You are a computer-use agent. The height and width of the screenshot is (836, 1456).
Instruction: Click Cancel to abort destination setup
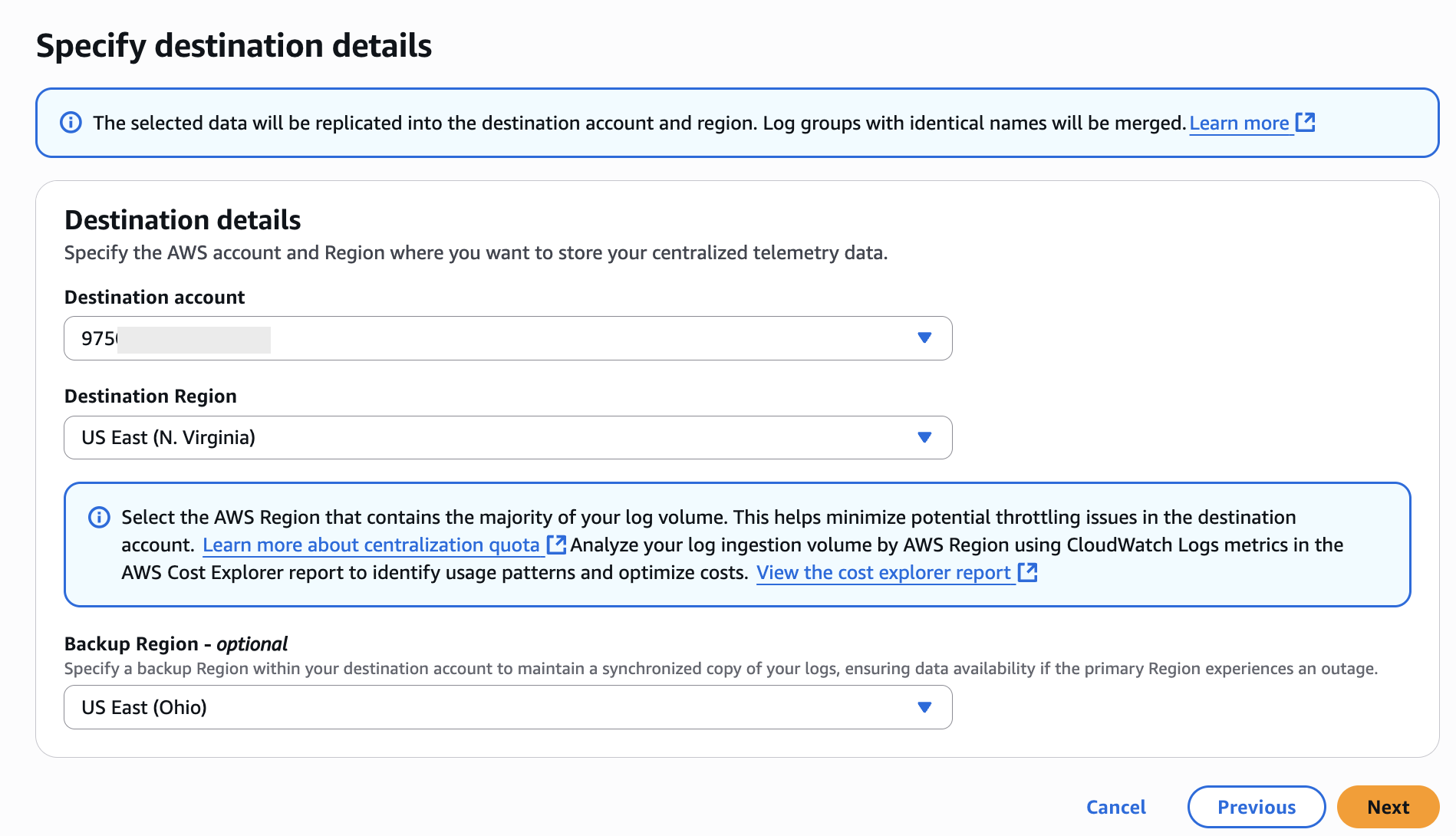1115,807
